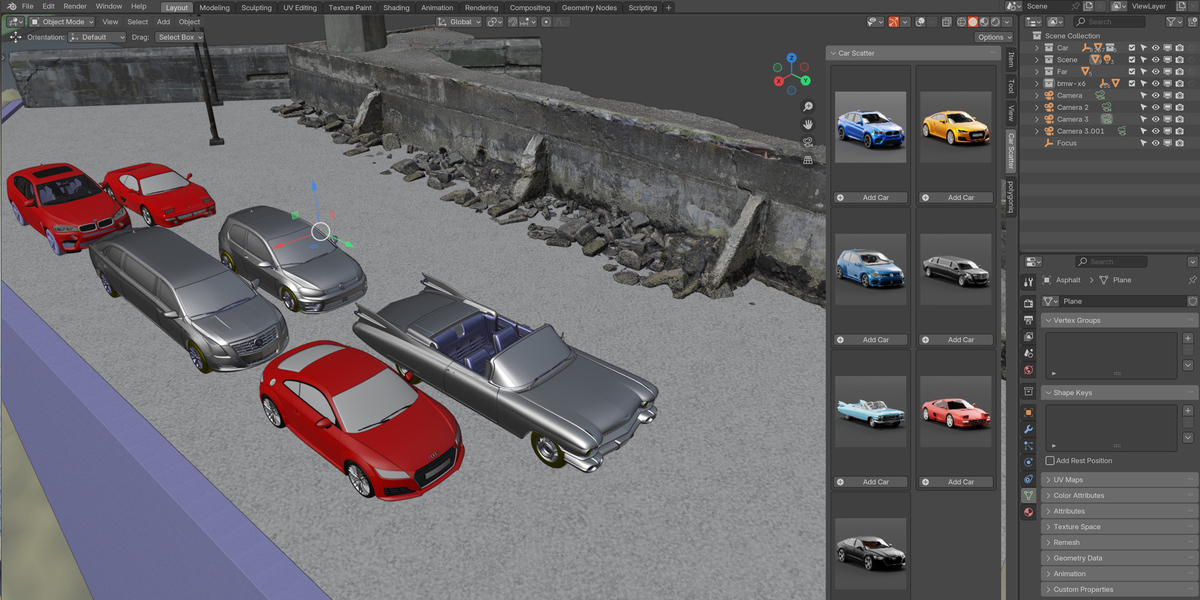Hide the Camera 2 object with eye icon
The image size is (1200, 600).
click(x=1155, y=107)
